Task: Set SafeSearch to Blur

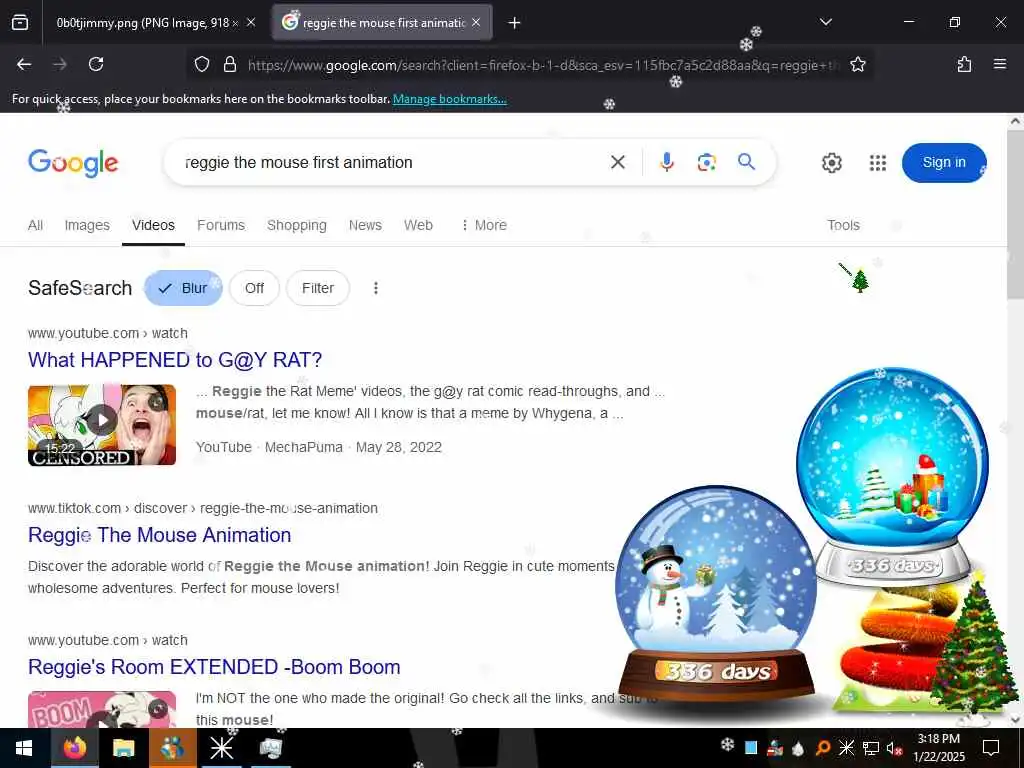Action: click(x=184, y=288)
